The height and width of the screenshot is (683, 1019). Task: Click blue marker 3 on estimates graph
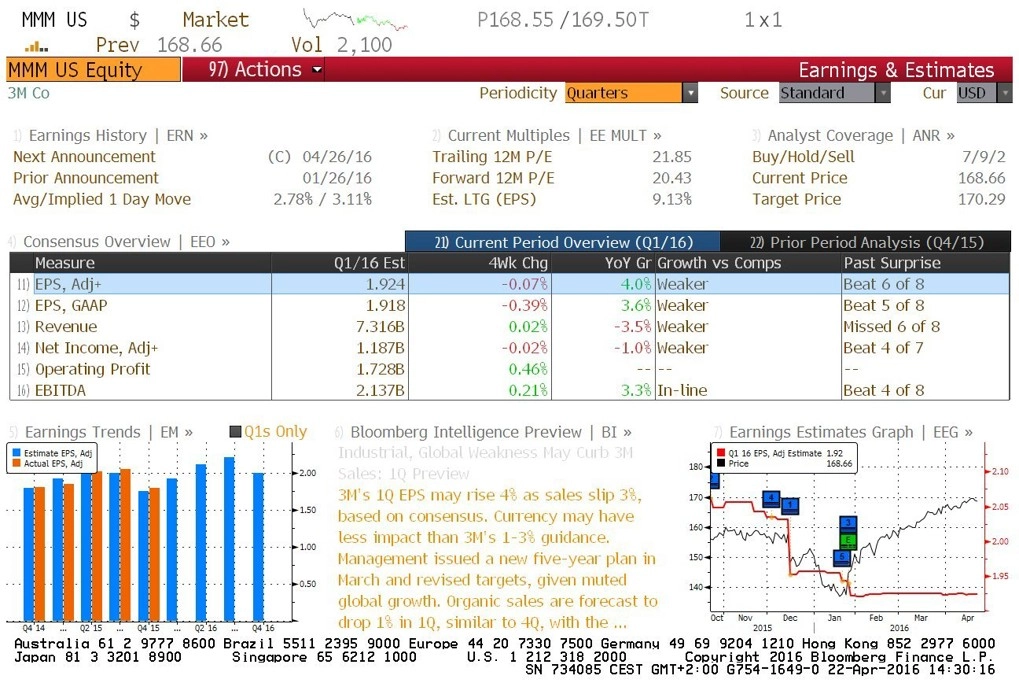[x=848, y=523]
